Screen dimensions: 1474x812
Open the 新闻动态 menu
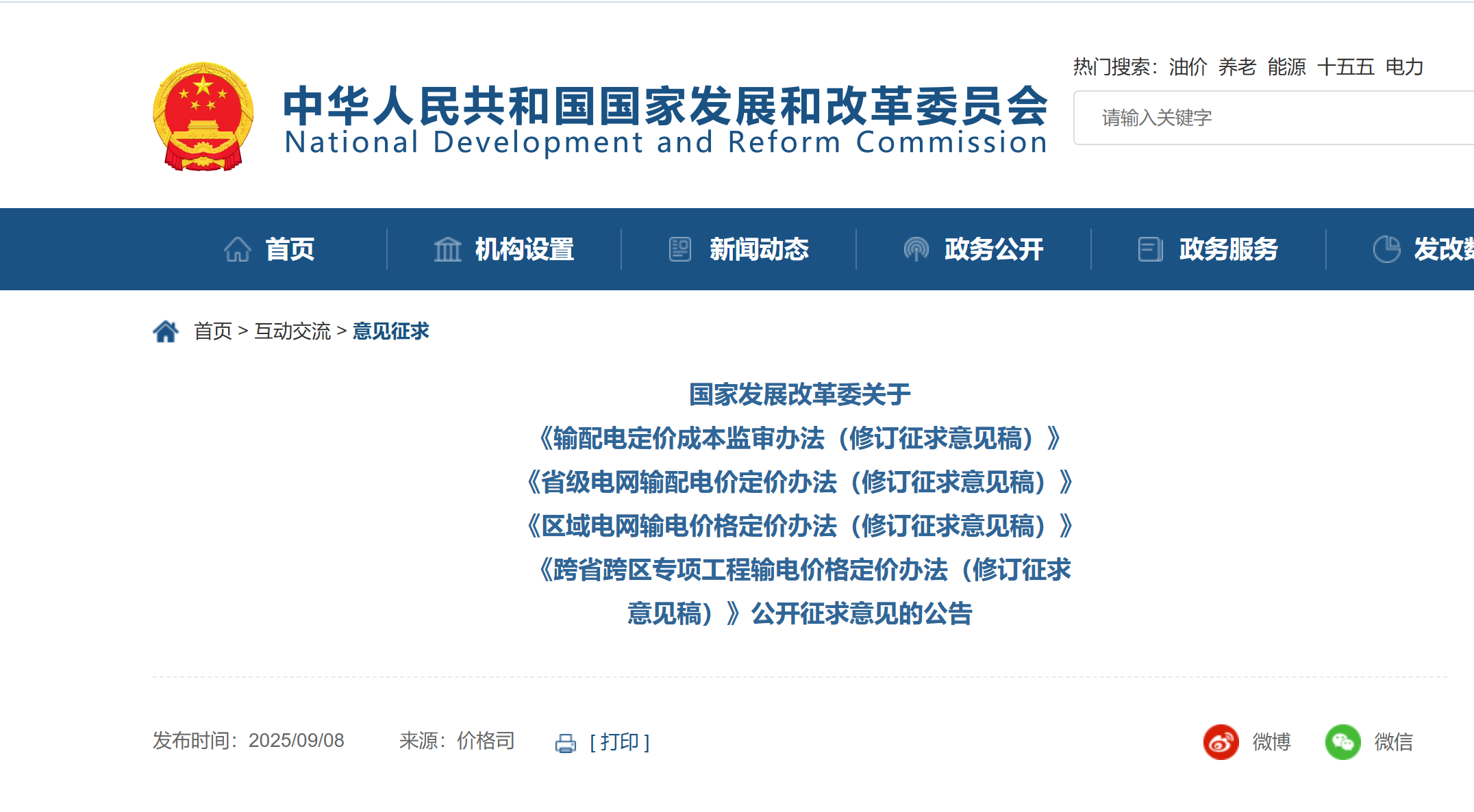point(759,249)
